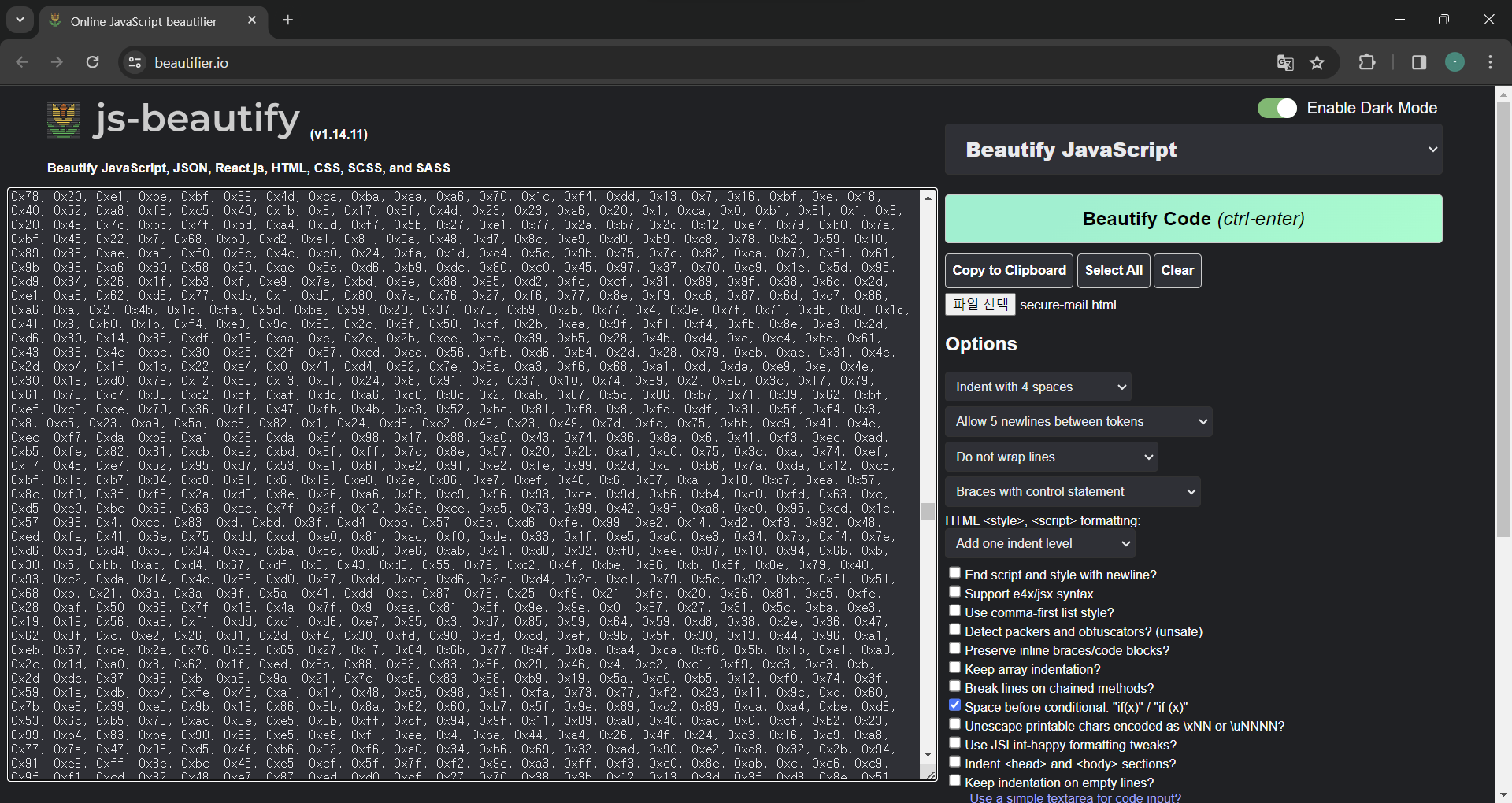Click the Options heading
The image size is (1512, 803).
click(981, 344)
